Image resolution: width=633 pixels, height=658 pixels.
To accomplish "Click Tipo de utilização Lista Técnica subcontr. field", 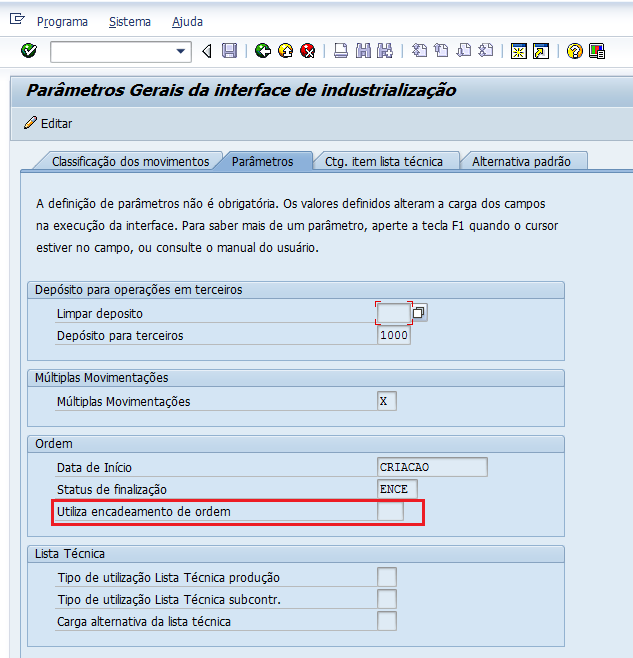I will (x=387, y=599).
